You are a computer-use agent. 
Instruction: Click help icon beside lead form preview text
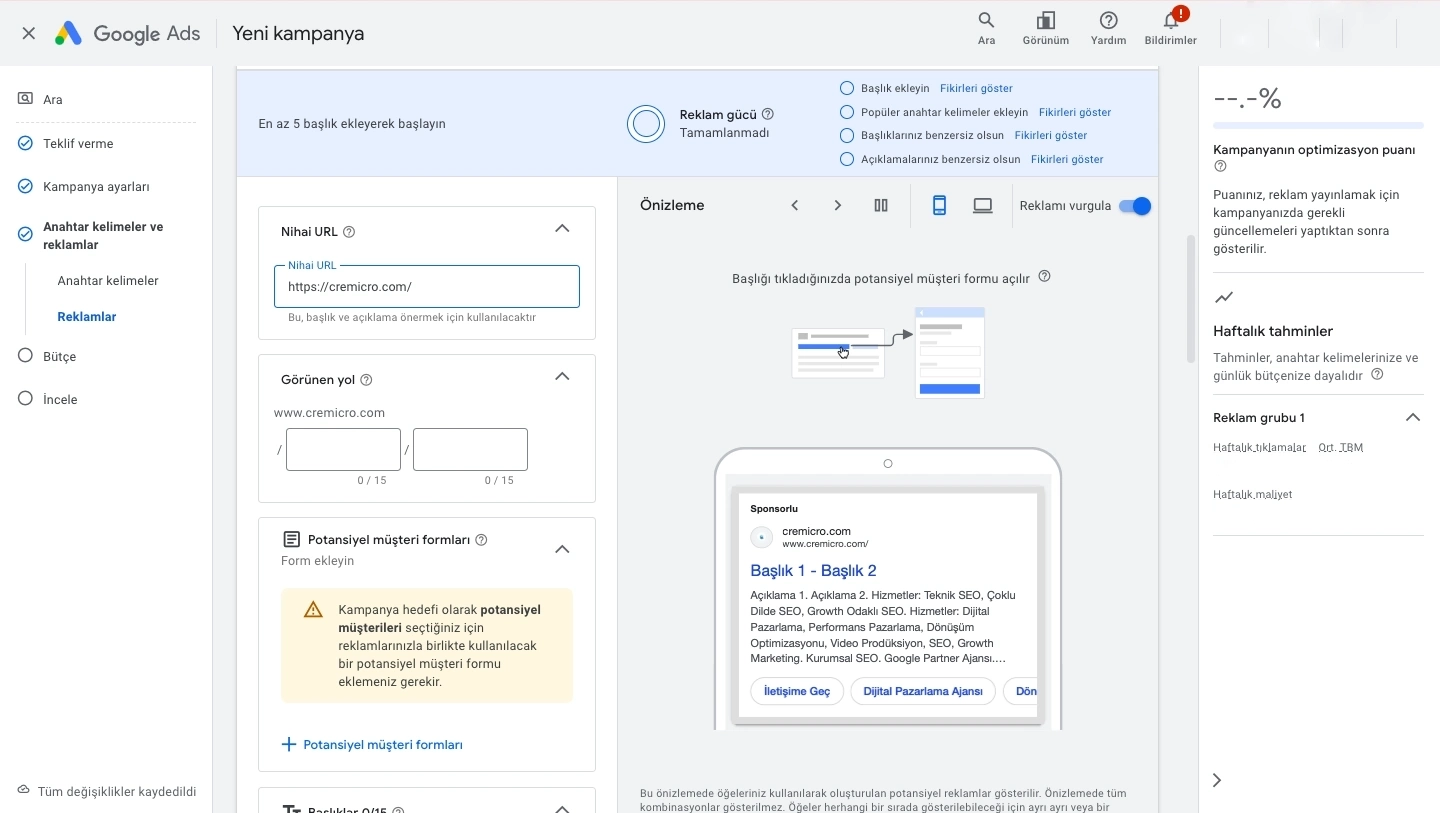(1045, 277)
